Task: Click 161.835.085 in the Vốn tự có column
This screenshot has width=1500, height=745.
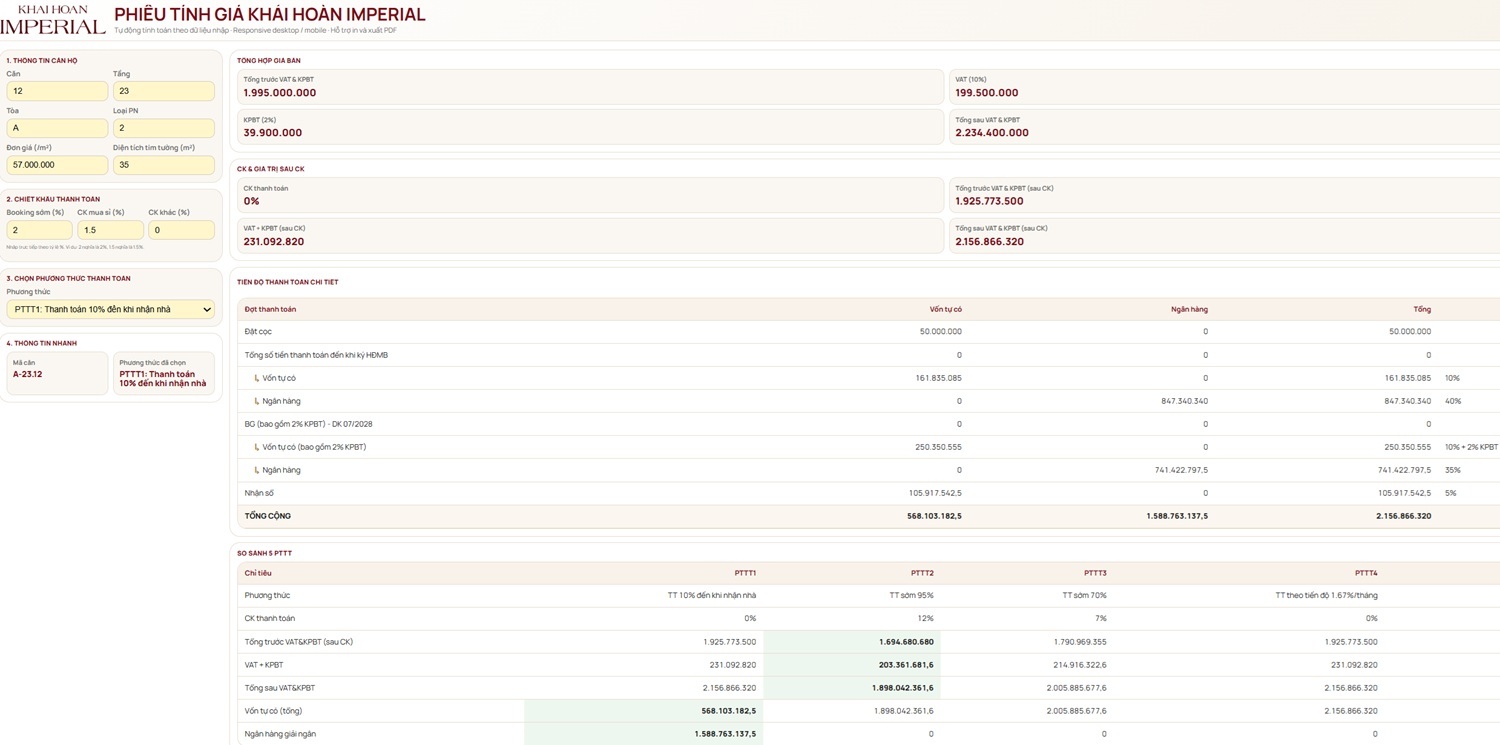Action: [x=939, y=378]
